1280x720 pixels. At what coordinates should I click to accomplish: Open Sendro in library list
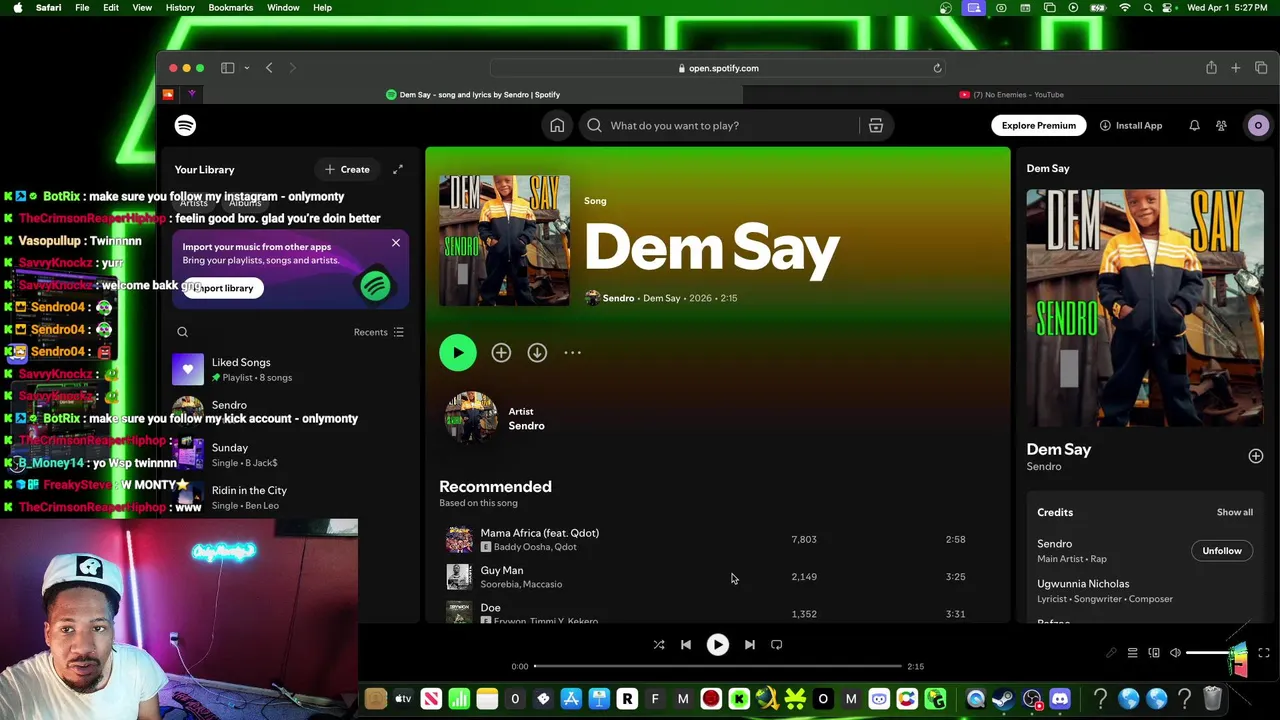tap(290, 410)
